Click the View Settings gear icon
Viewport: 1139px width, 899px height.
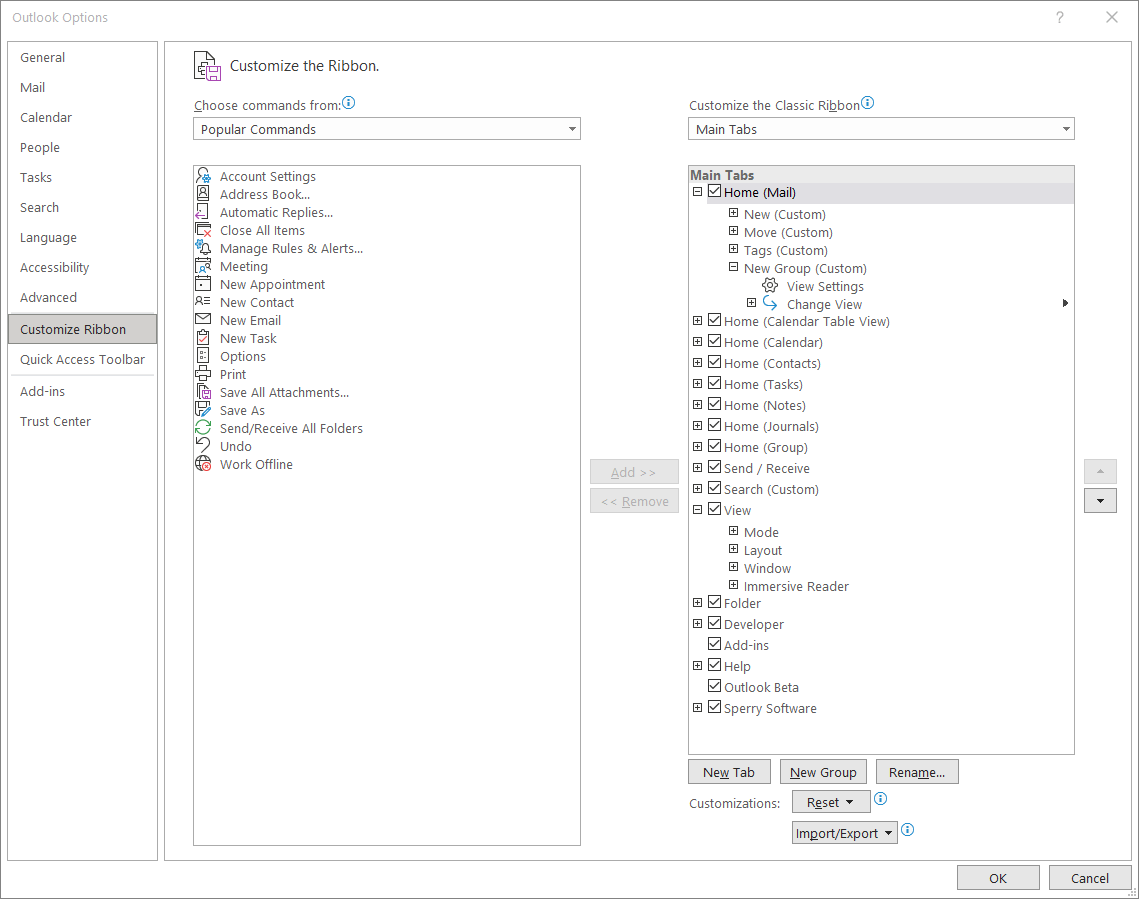[x=770, y=285]
